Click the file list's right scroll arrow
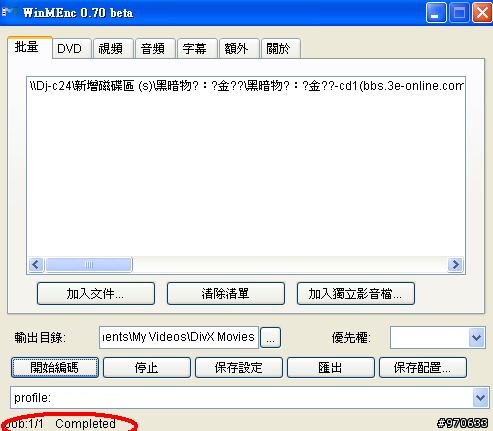The image size is (493, 431). coord(455,265)
